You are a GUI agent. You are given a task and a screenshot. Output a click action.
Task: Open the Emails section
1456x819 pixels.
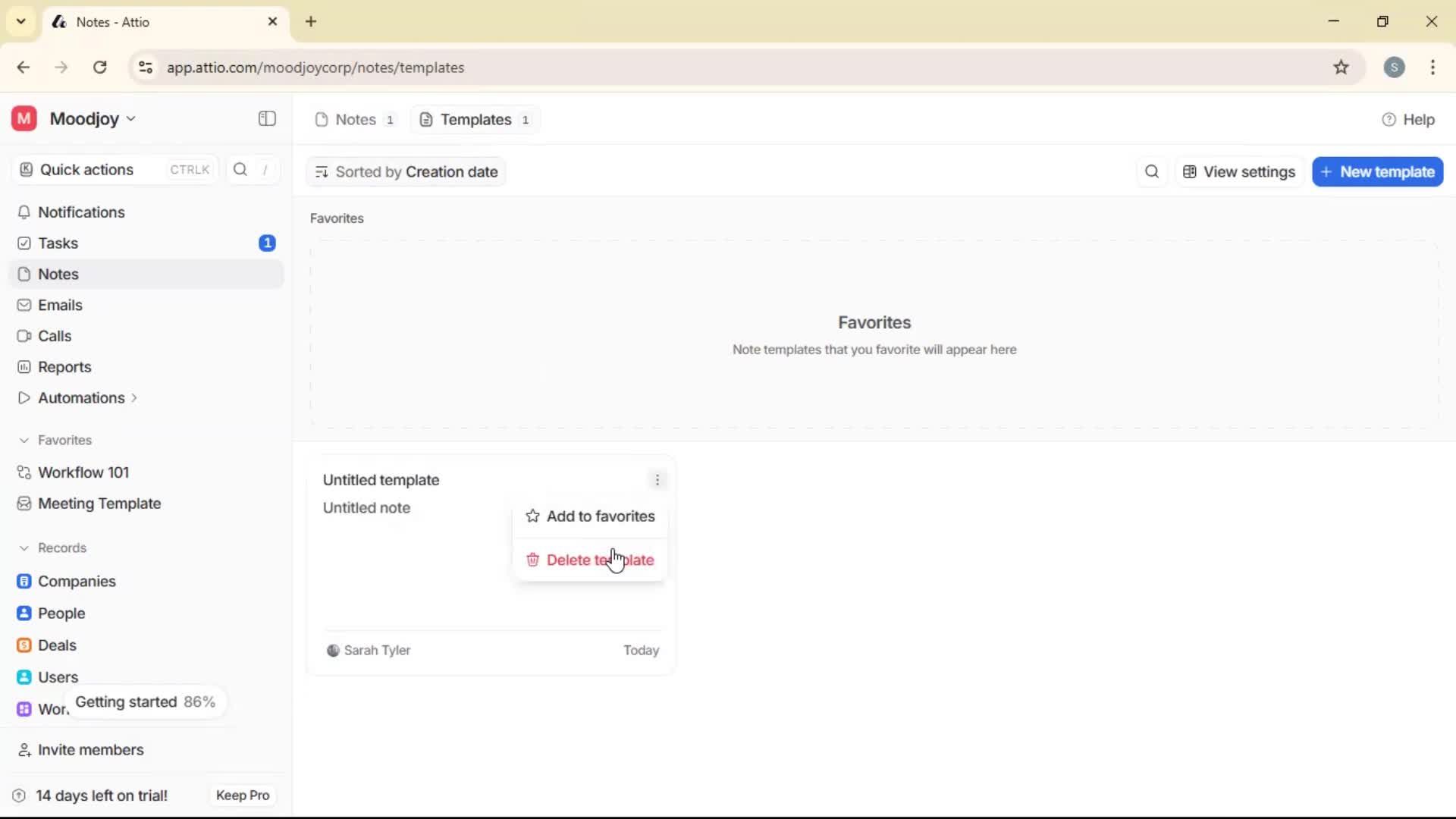click(x=59, y=305)
